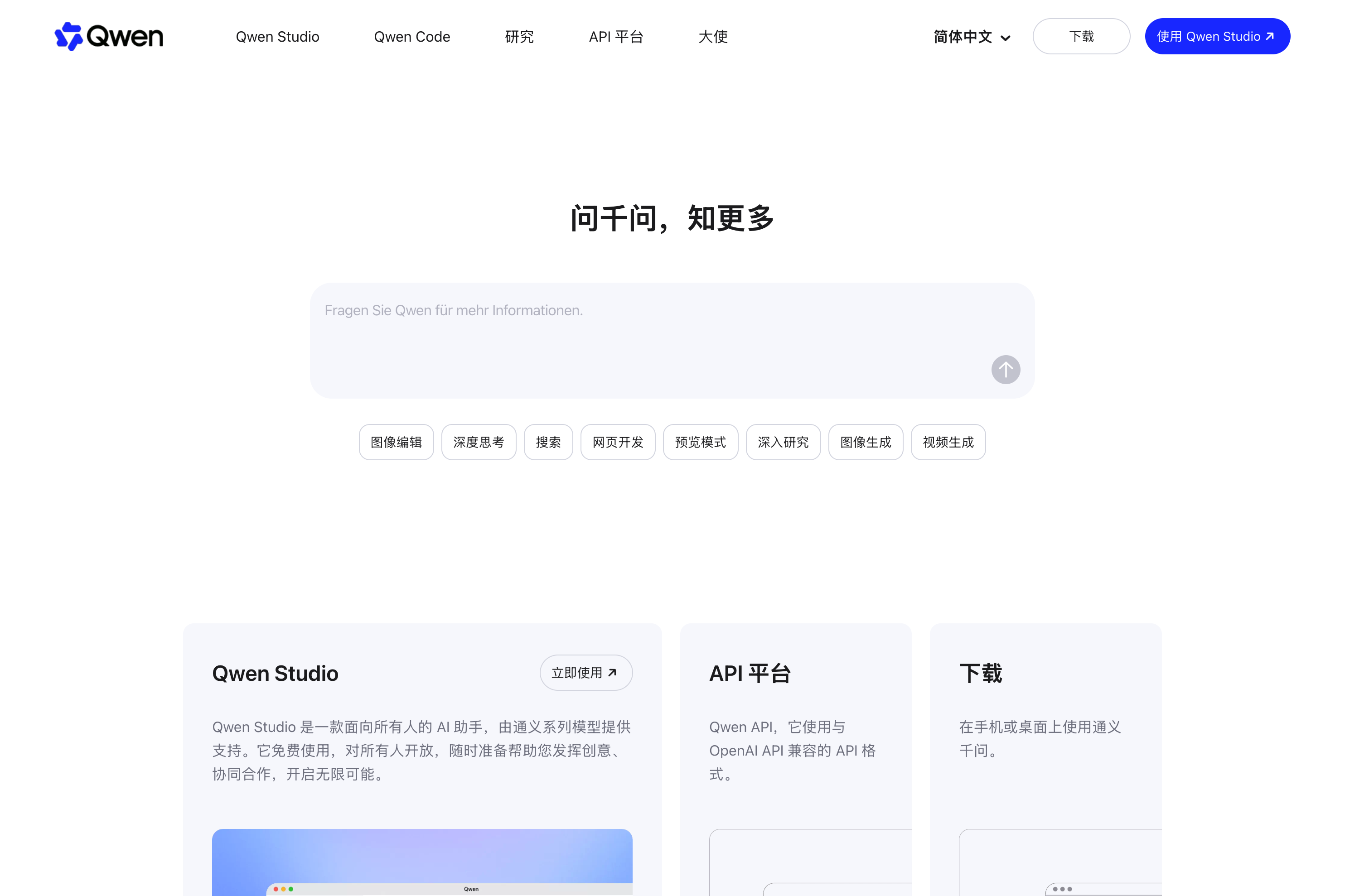Toggle the 搜索 chip

click(x=548, y=442)
